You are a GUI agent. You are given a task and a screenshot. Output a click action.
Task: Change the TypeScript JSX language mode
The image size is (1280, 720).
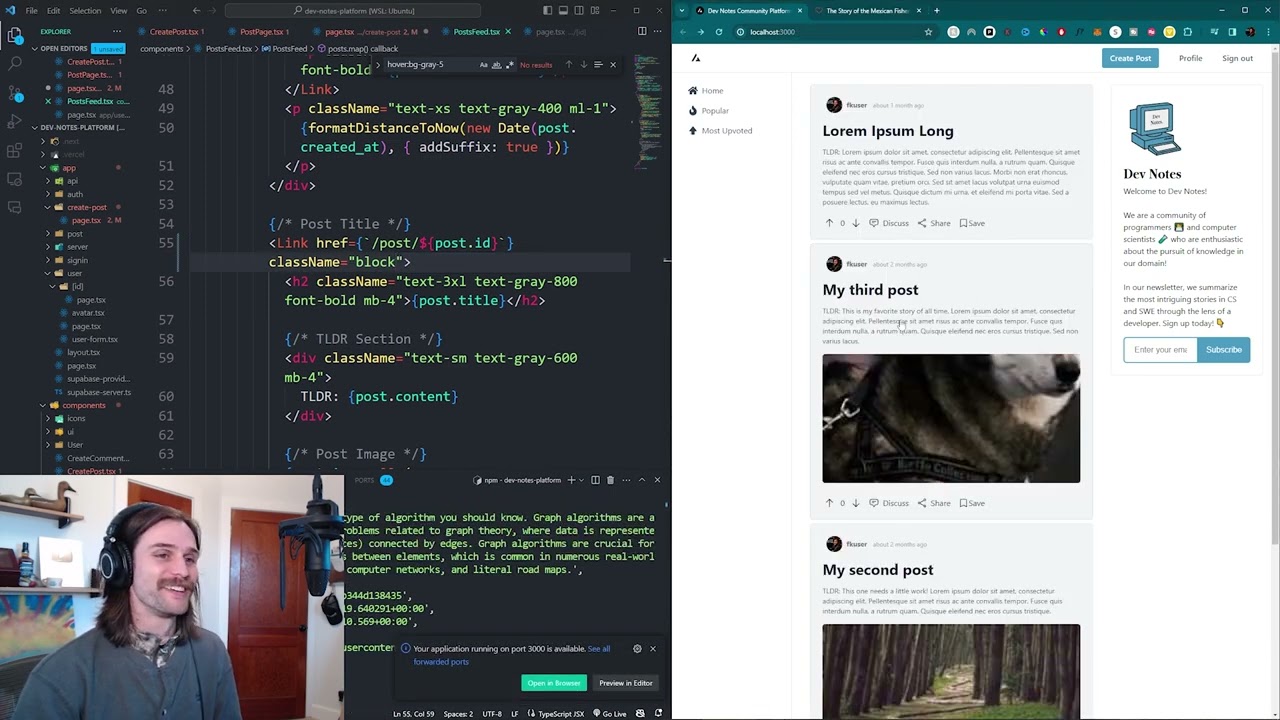[x=561, y=714]
